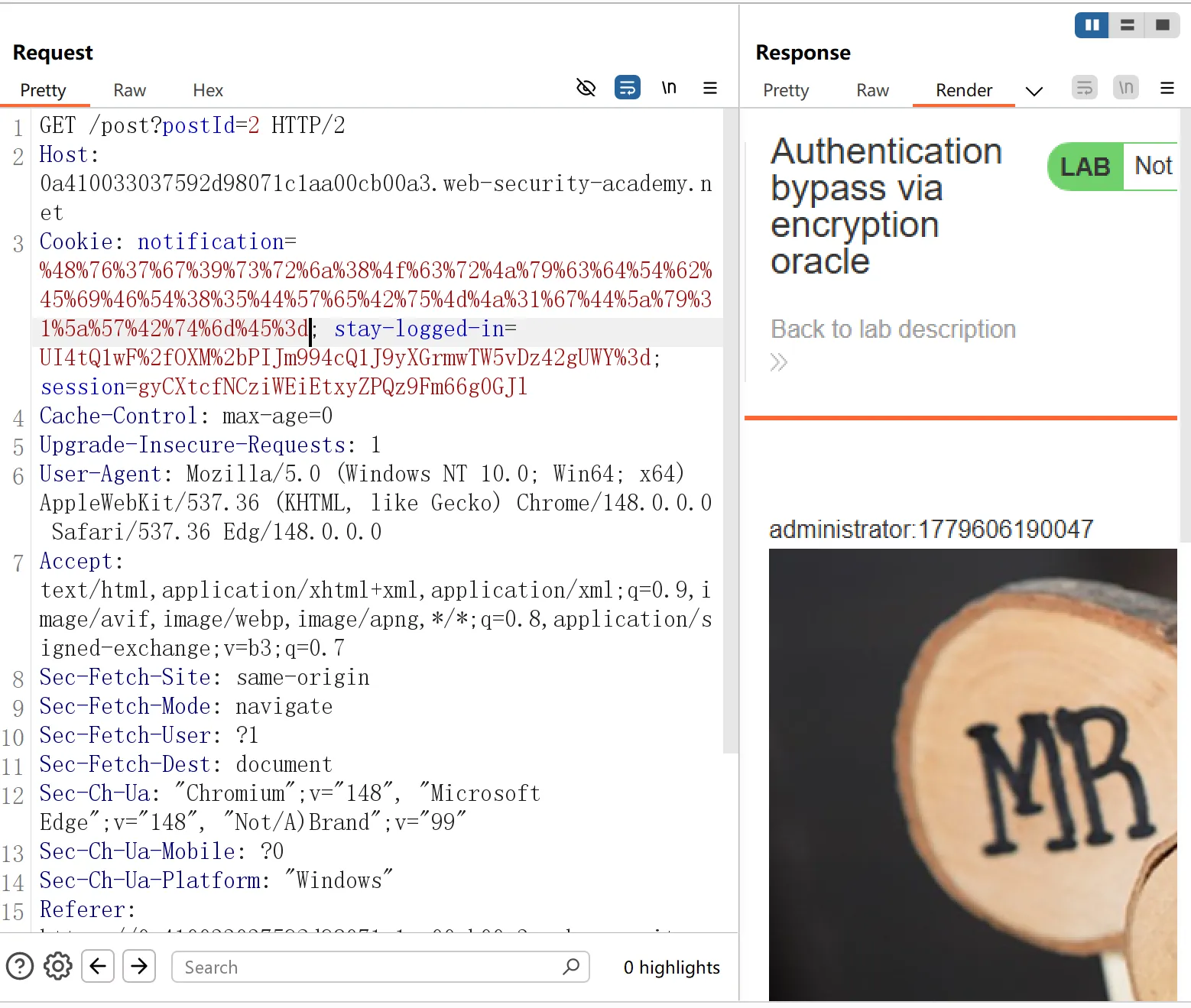1191x1008 pixels.
Task: Follow Back to lab description link
Action: click(x=893, y=329)
